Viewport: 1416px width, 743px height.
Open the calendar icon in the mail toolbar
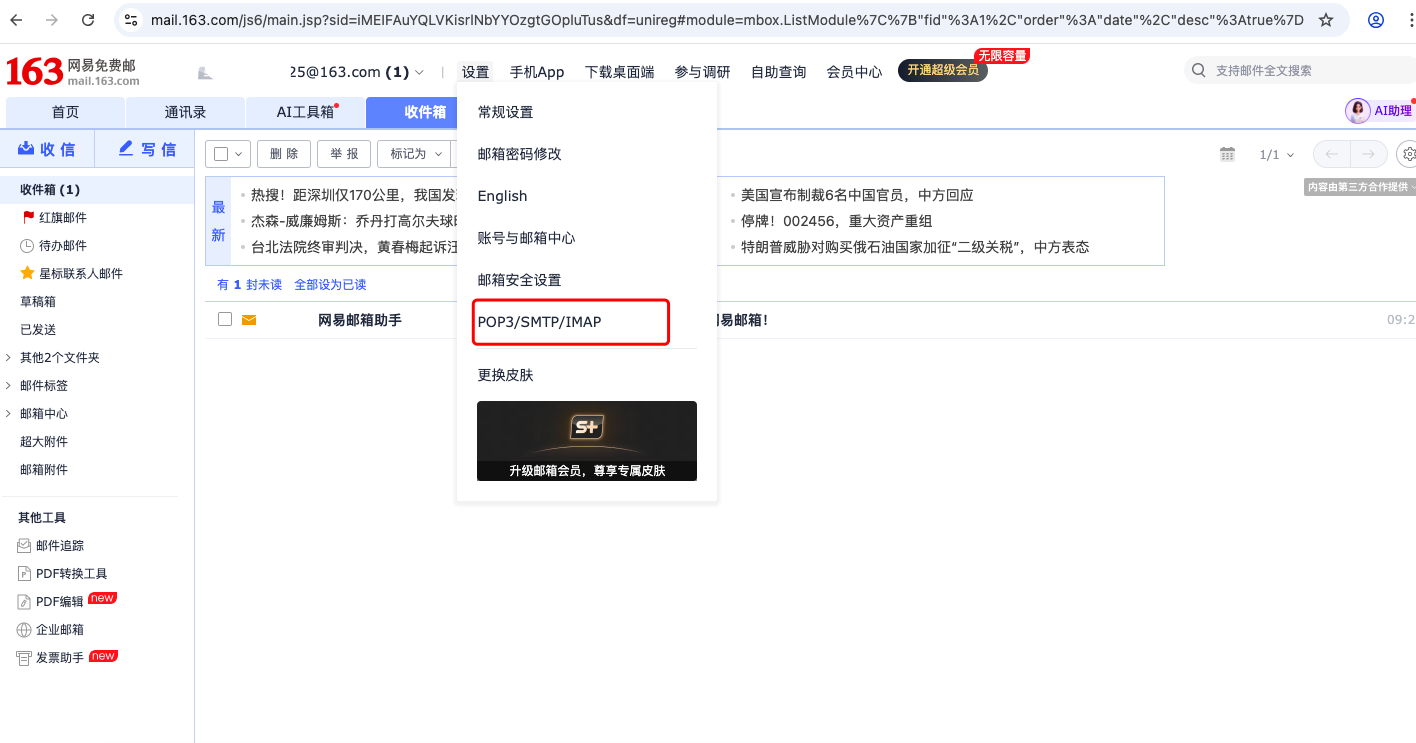pos(1227,154)
